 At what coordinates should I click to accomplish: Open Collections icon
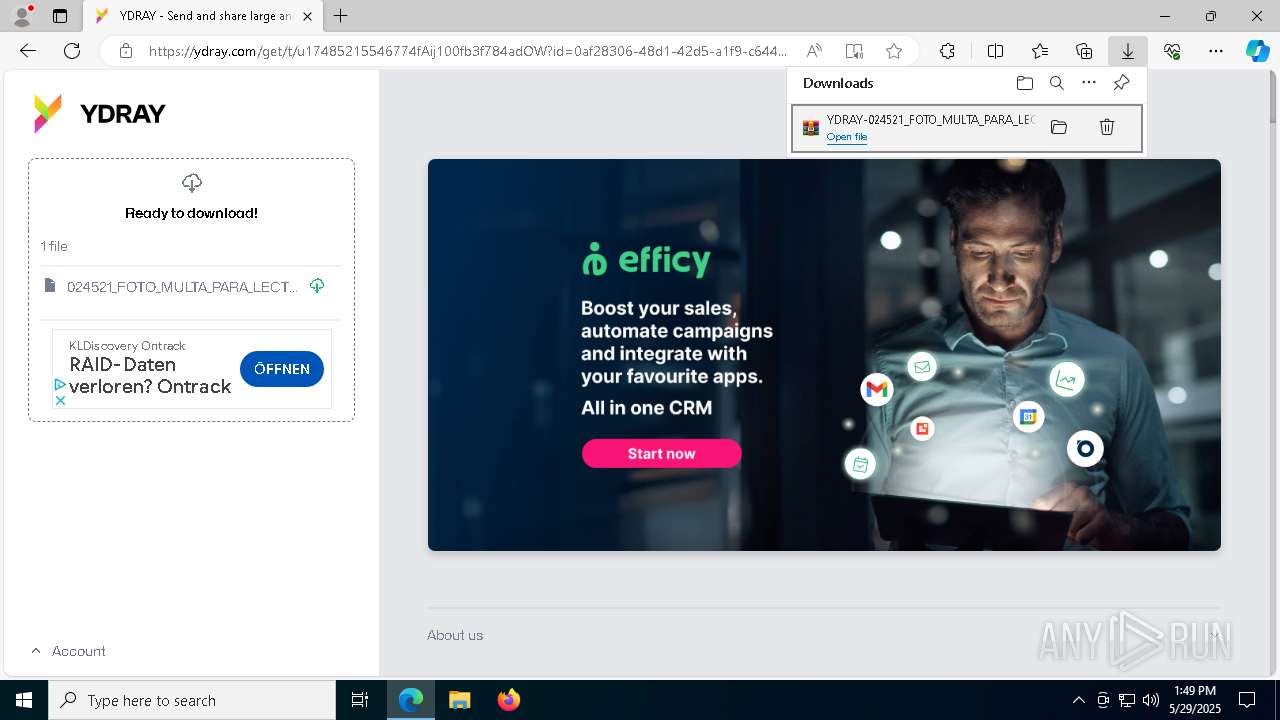point(1084,51)
